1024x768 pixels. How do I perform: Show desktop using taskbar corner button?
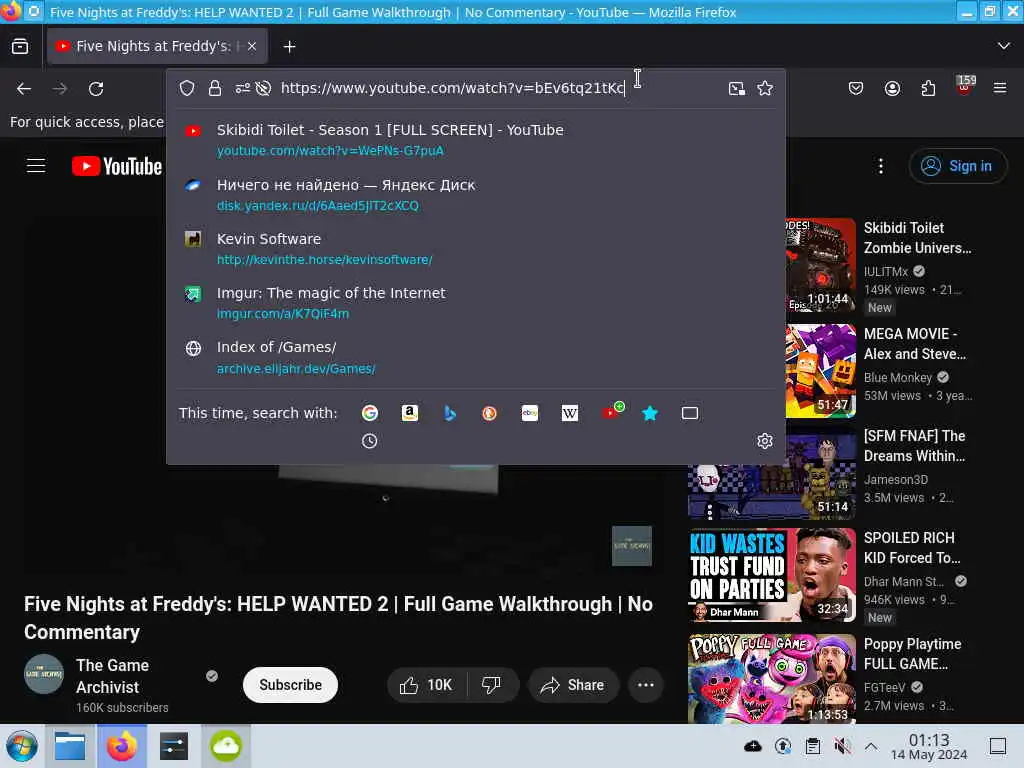pos(998,746)
